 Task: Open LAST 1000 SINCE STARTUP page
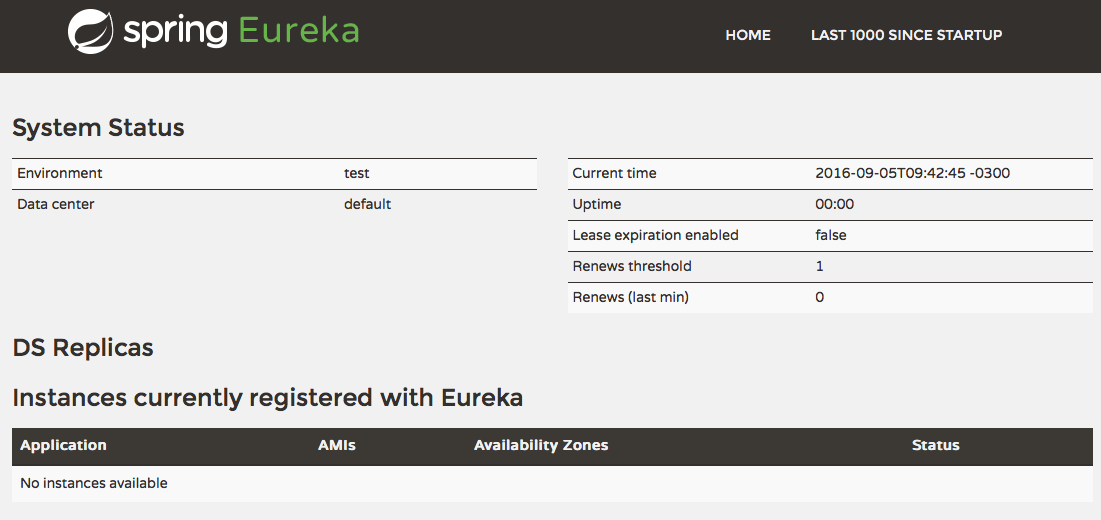click(906, 35)
